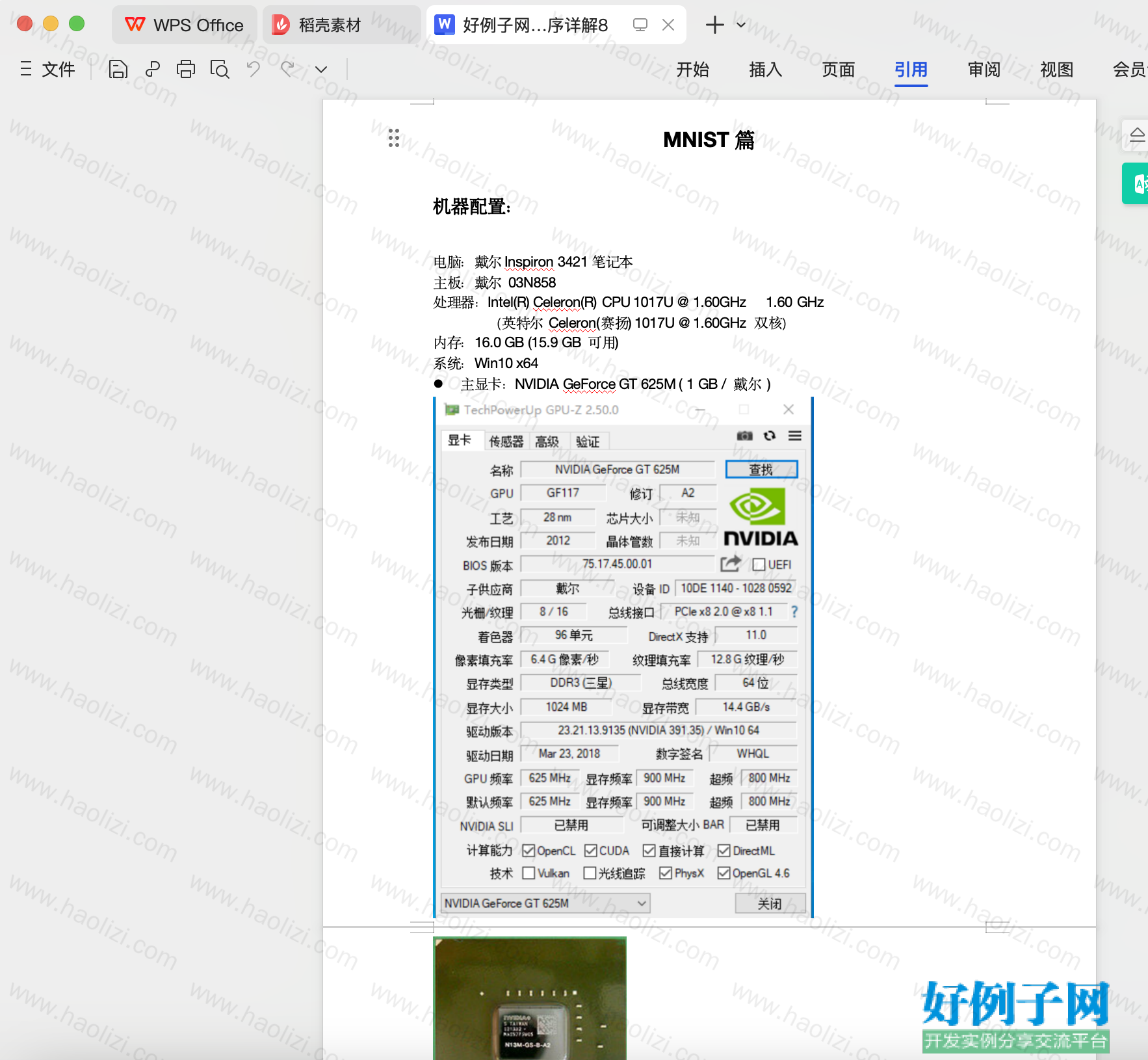Switch to the 插入 ribbon tab
Screen dimensions: 1148x1060
[x=765, y=70]
